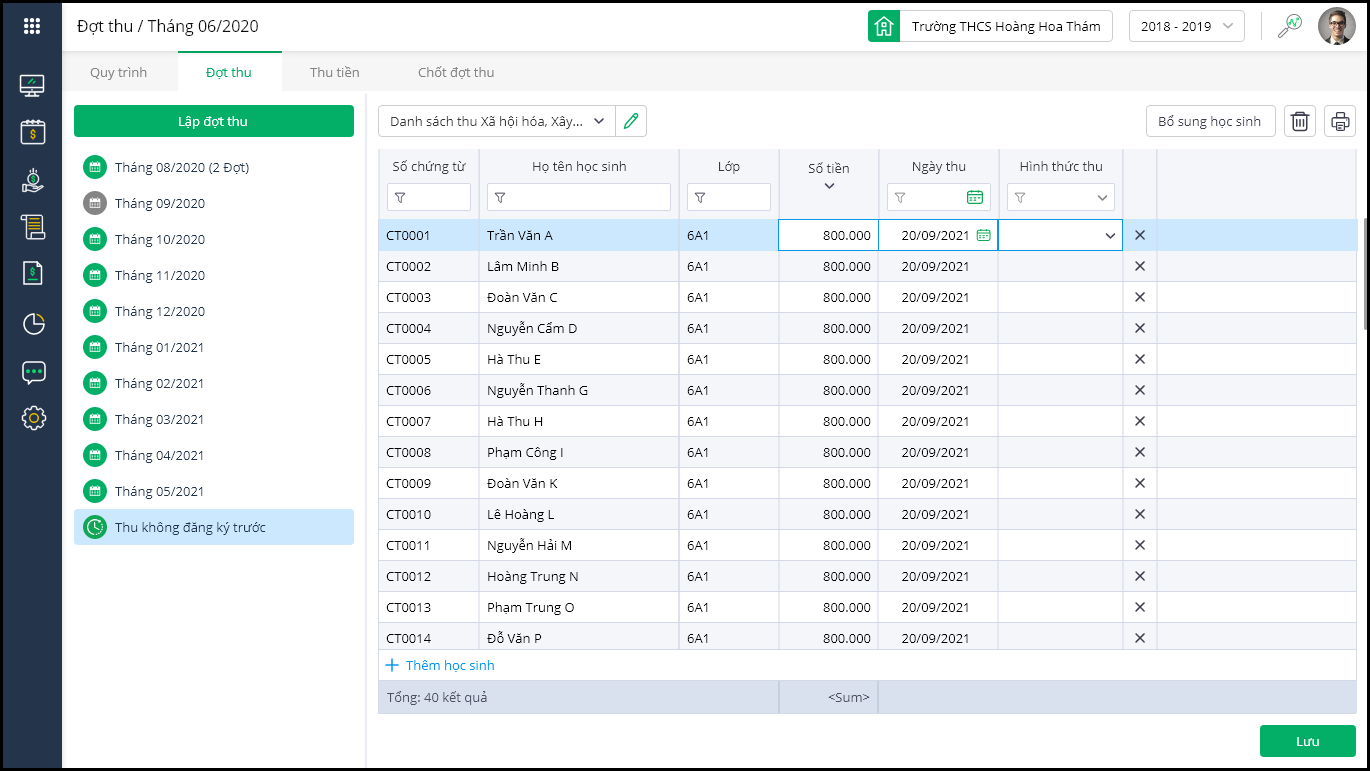The image size is (1370, 771).
Task: Open the app launcher grid icon
Action: pos(32,27)
